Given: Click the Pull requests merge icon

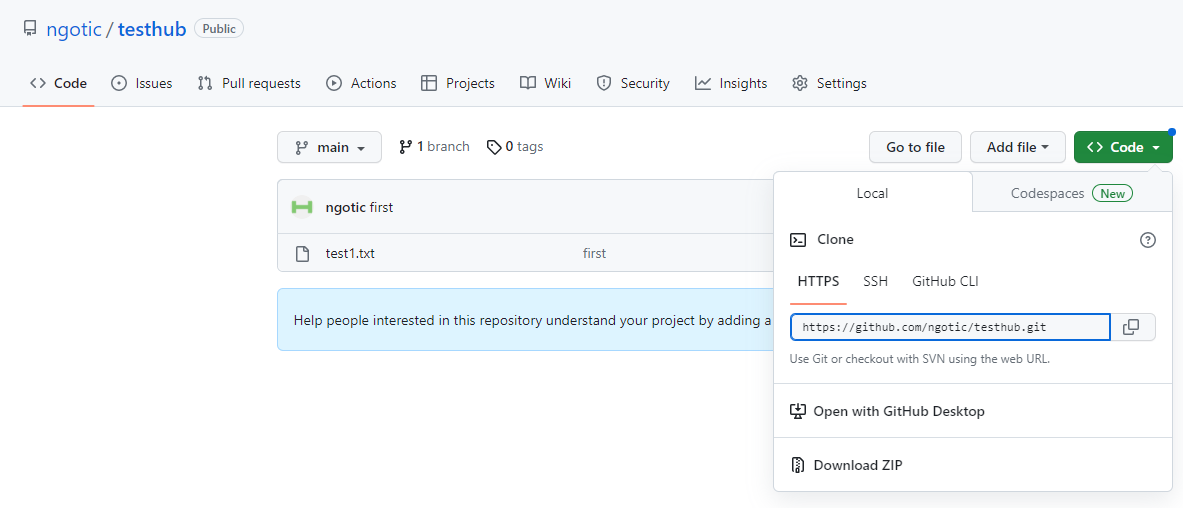Looking at the screenshot, I should pos(204,83).
